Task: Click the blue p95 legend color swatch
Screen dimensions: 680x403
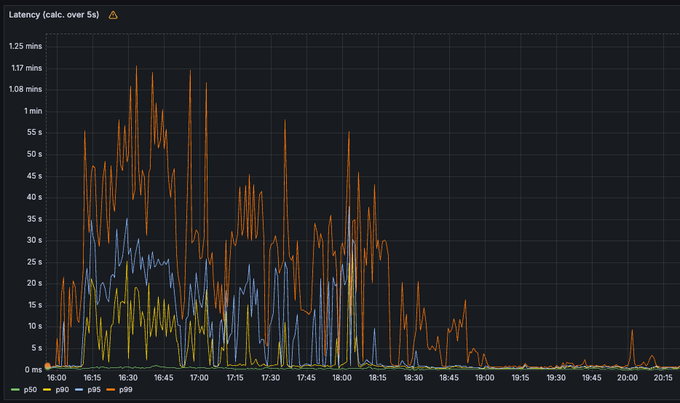Action: (79, 390)
